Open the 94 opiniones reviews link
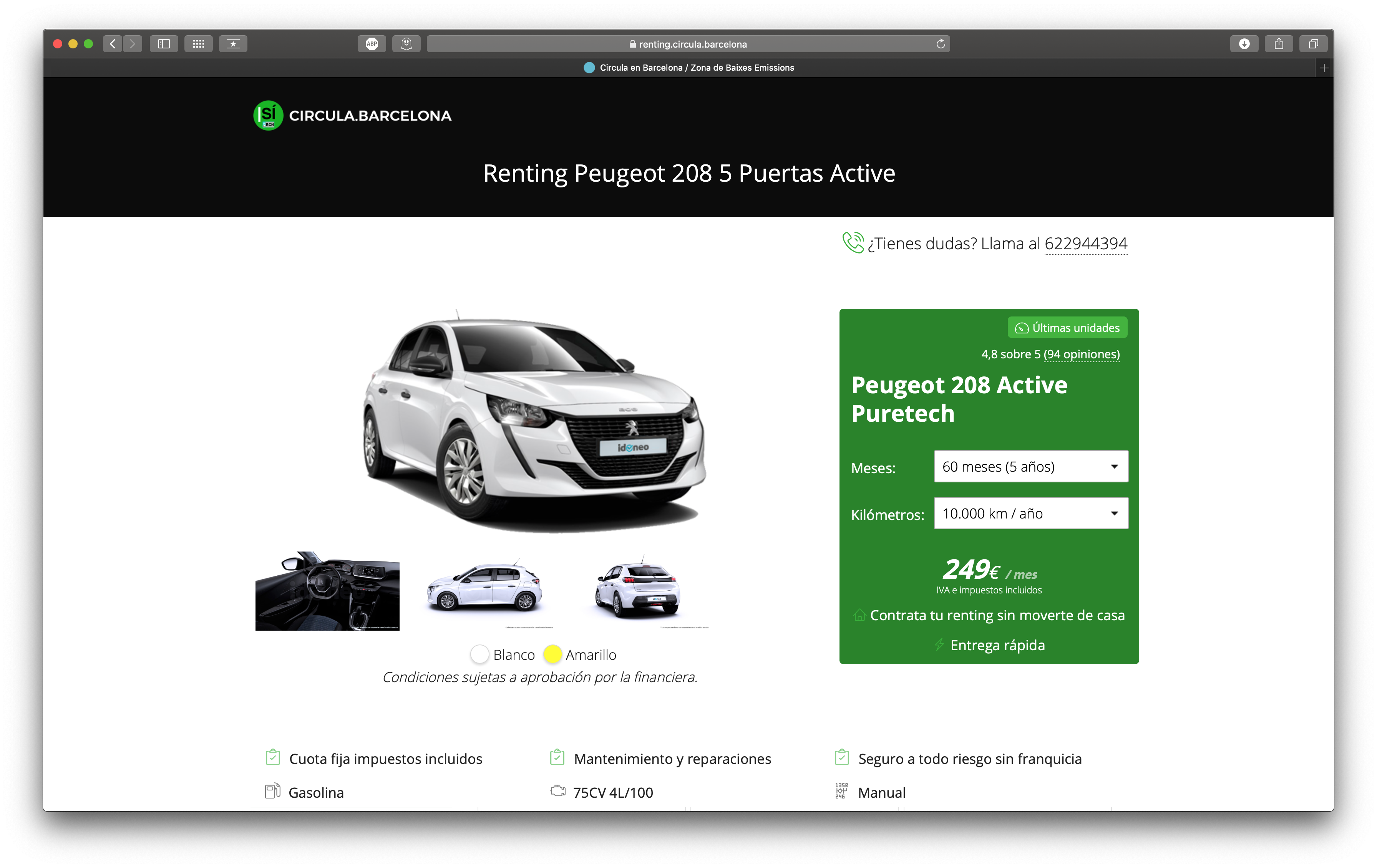The height and width of the screenshot is (868, 1377). point(1082,354)
